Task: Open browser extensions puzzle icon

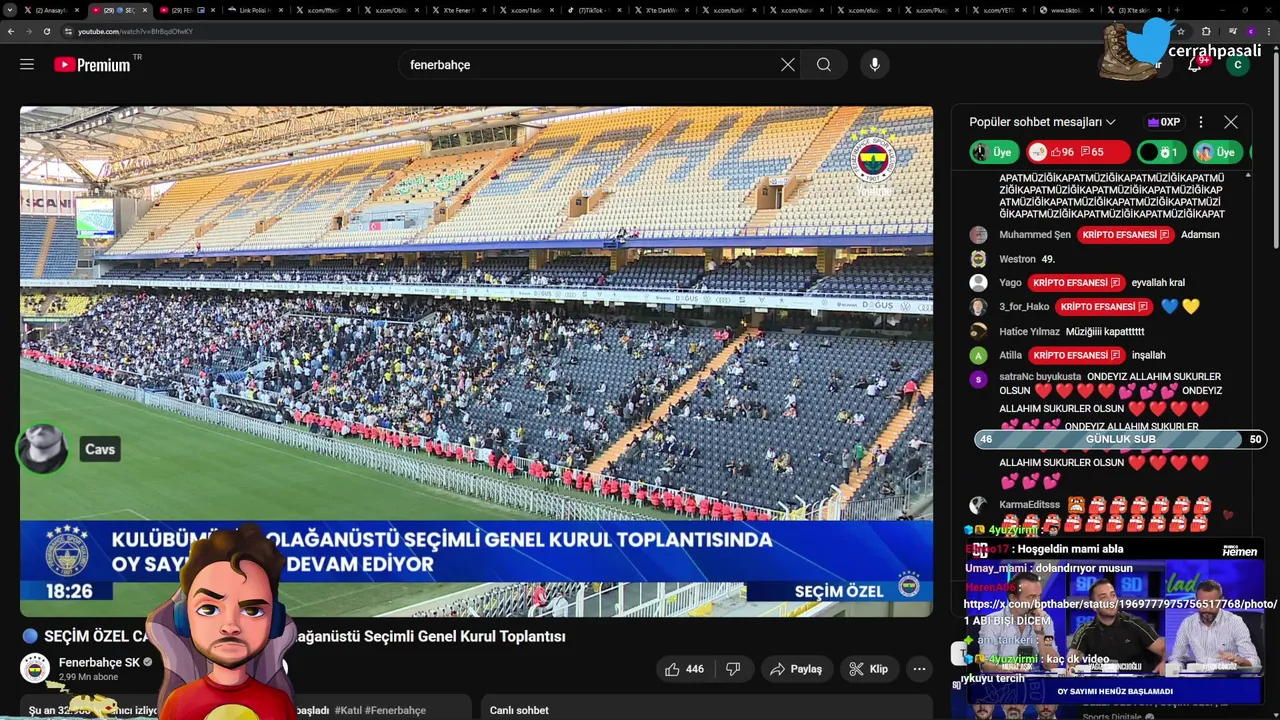Action: pos(1206,31)
